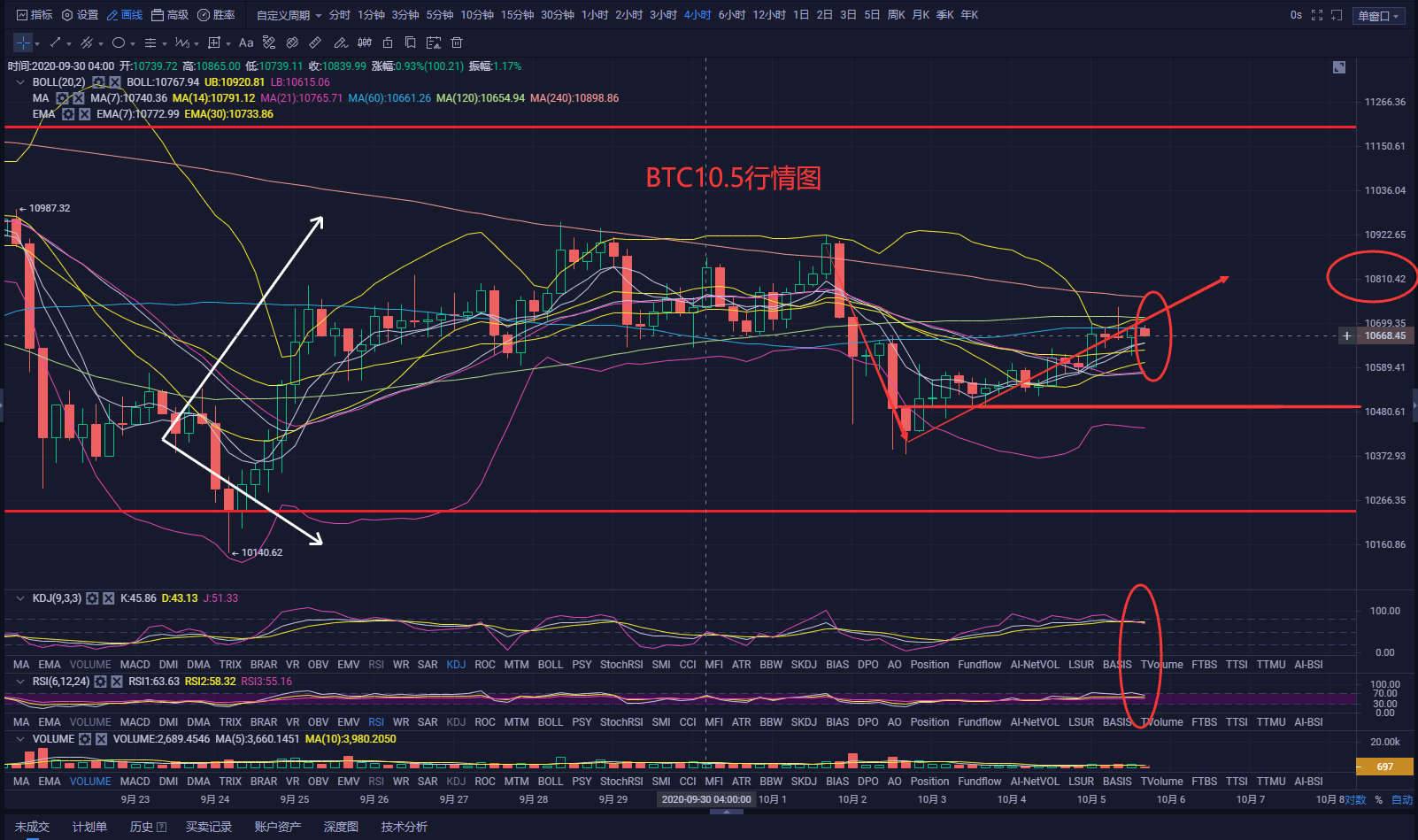Switch VOLUME panel to OBV indicator

pyautogui.click(x=318, y=782)
